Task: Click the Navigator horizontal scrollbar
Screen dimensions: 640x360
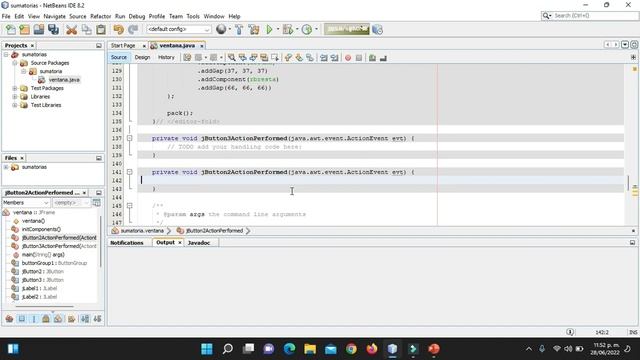Action: point(44,306)
